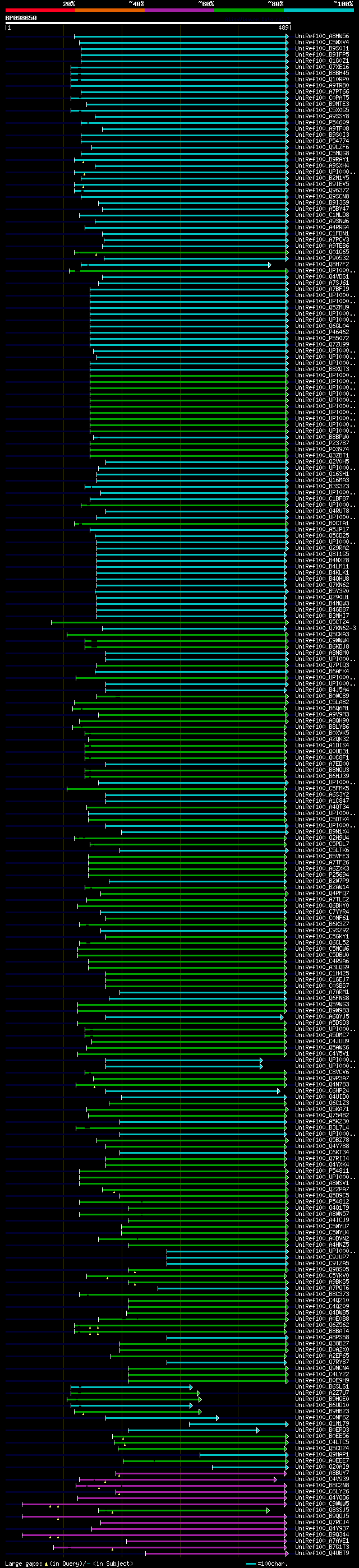This screenshot has height=1568, width=359.
Task: Open hit UniRef100_A8HW56
Action: (x=322, y=36)
